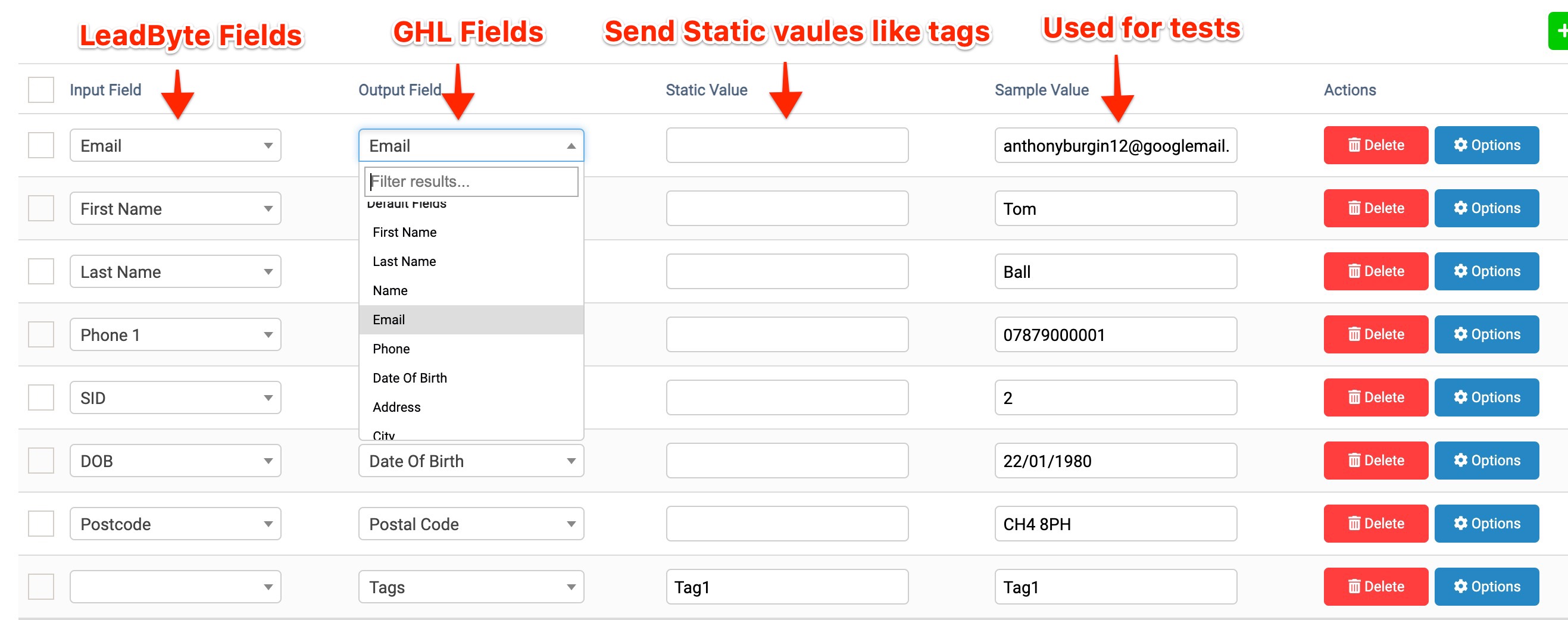
Task: Click the trash icon in the Phone 1 row
Action: (1354, 334)
